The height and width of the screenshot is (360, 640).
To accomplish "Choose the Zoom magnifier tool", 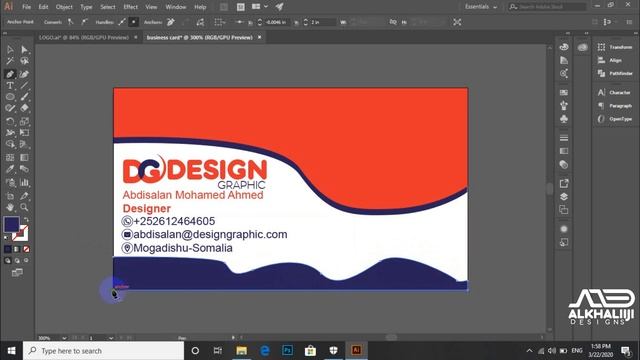I will pyautogui.click(x=24, y=207).
